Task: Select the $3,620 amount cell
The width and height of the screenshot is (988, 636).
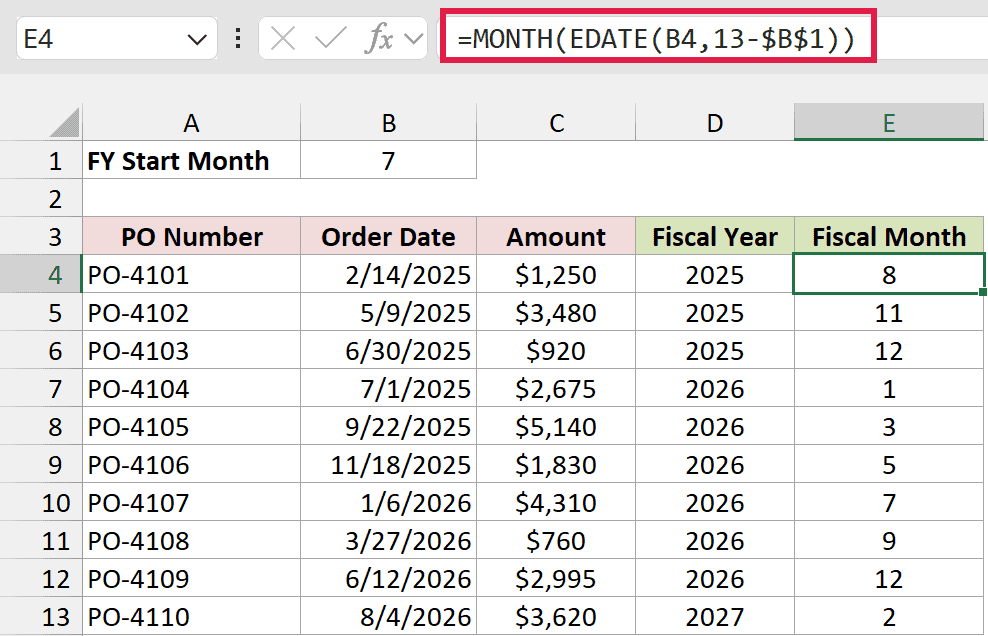Action: pos(556,616)
